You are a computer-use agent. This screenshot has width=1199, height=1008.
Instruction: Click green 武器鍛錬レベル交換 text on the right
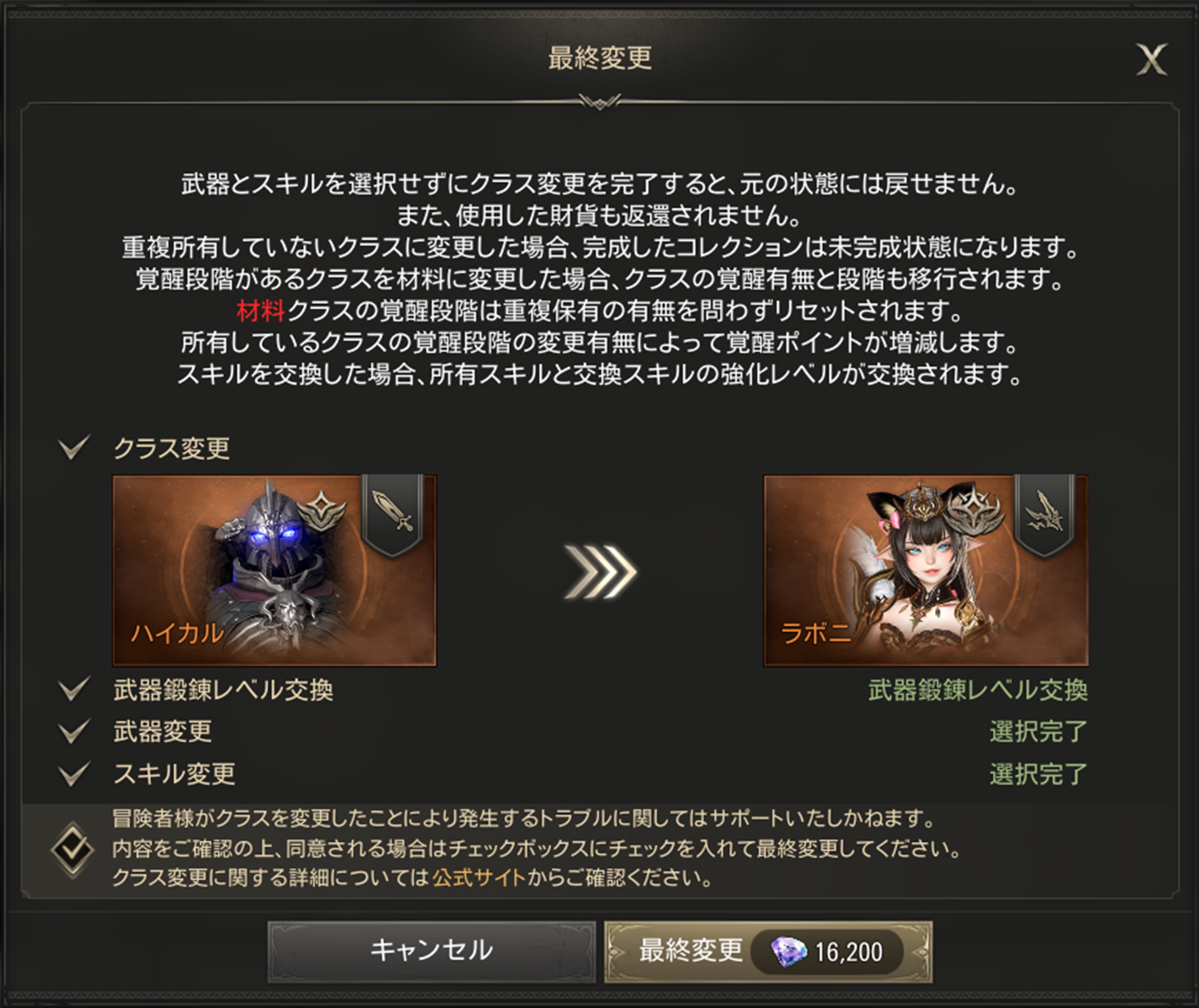click(x=977, y=690)
